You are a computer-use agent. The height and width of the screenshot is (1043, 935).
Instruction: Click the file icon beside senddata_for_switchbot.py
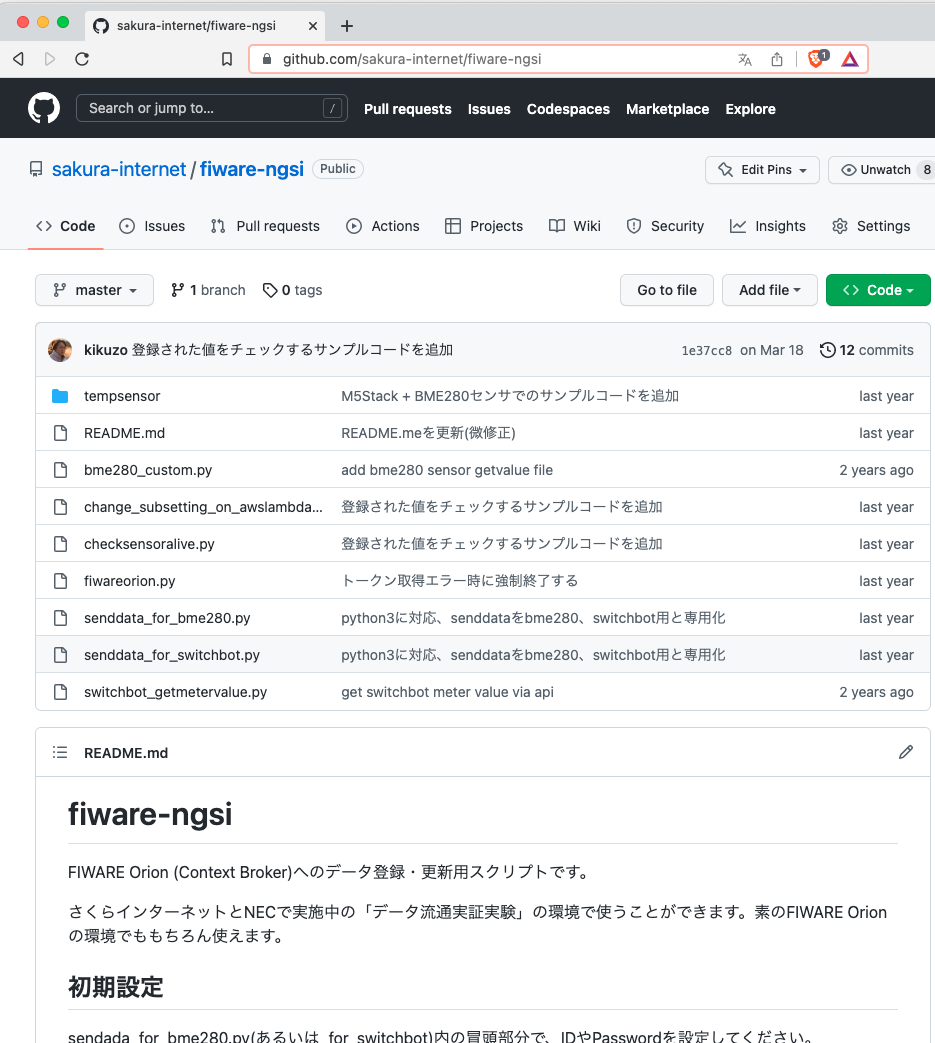[x=61, y=655]
